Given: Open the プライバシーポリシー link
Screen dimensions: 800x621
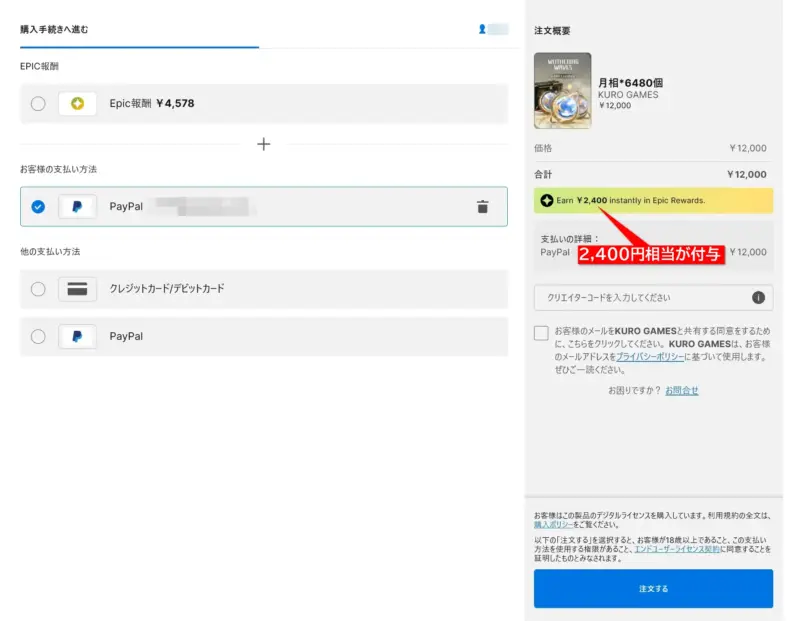Looking at the screenshot, I should pyautogui.click(x=650, y=357).
